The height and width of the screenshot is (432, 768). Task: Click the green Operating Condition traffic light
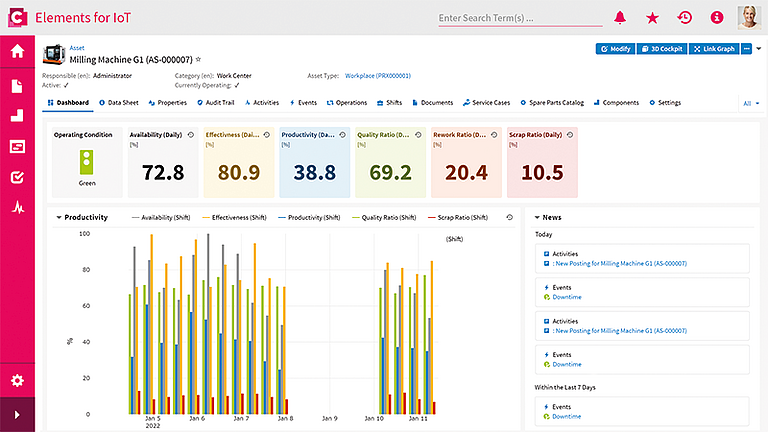coord(87,162)
